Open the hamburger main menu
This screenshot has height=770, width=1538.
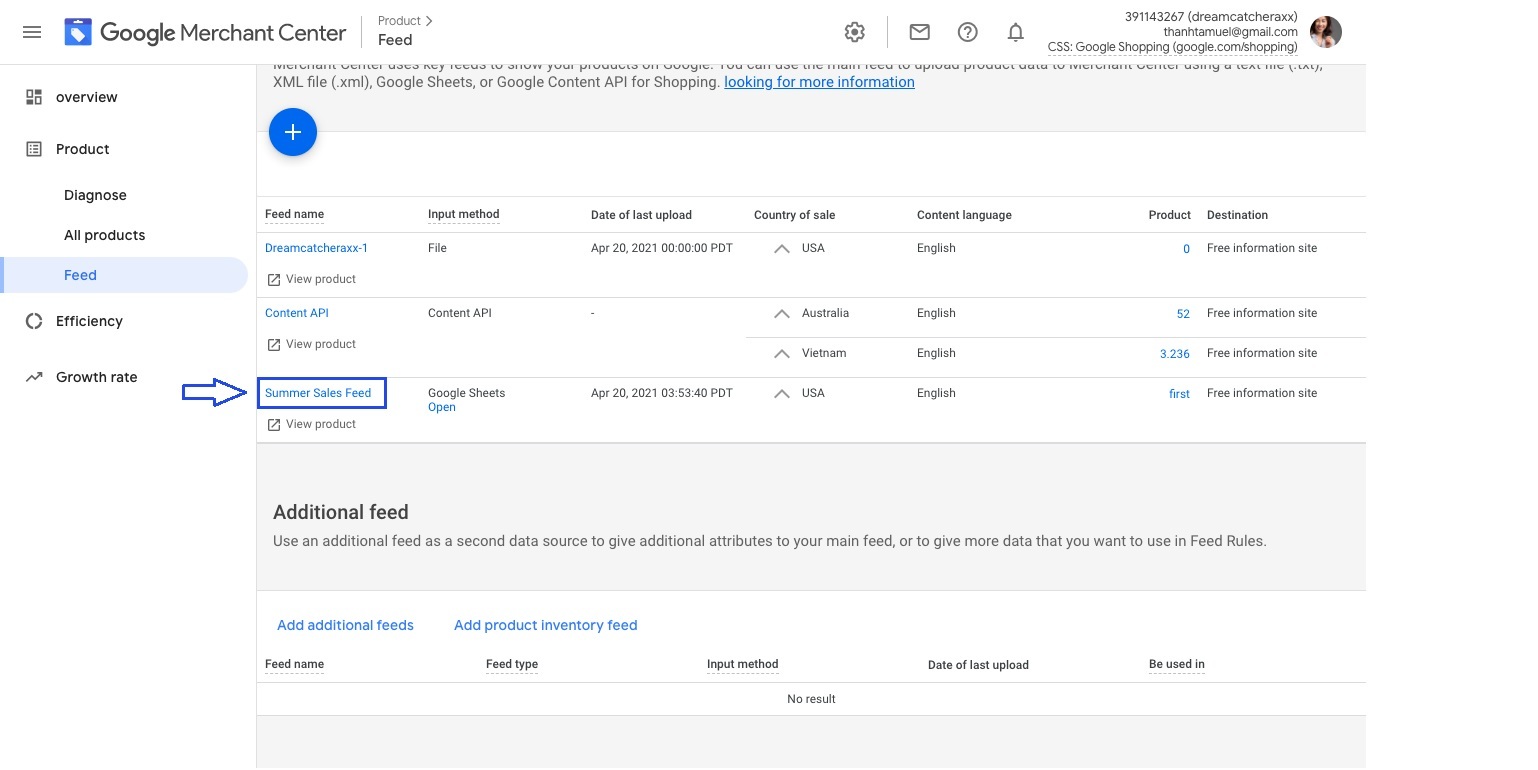tap(32, 32)
